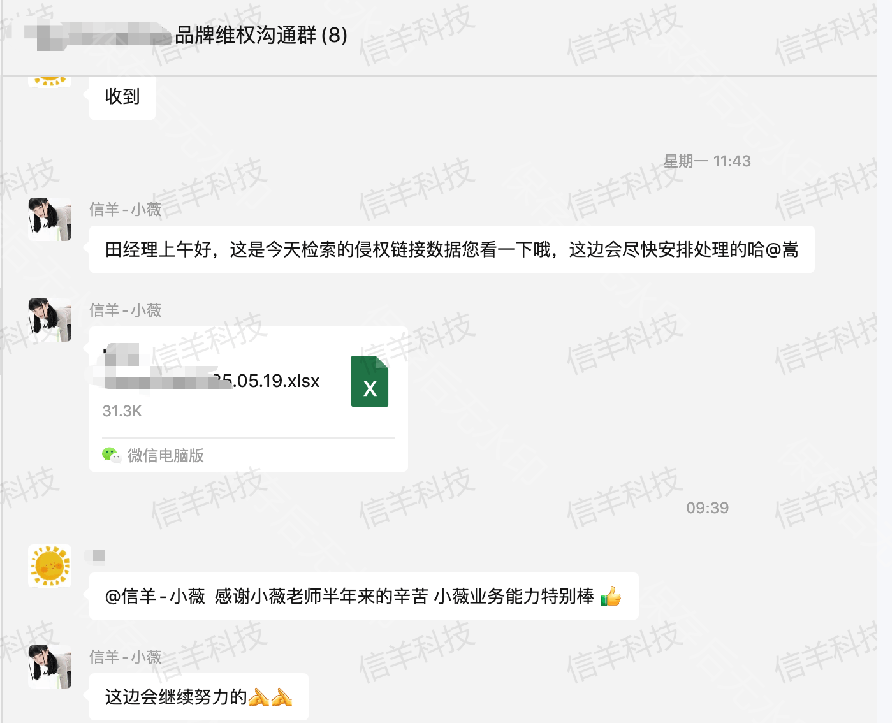Click the thumbs-up emoji in thanks message

coord(611,596)
